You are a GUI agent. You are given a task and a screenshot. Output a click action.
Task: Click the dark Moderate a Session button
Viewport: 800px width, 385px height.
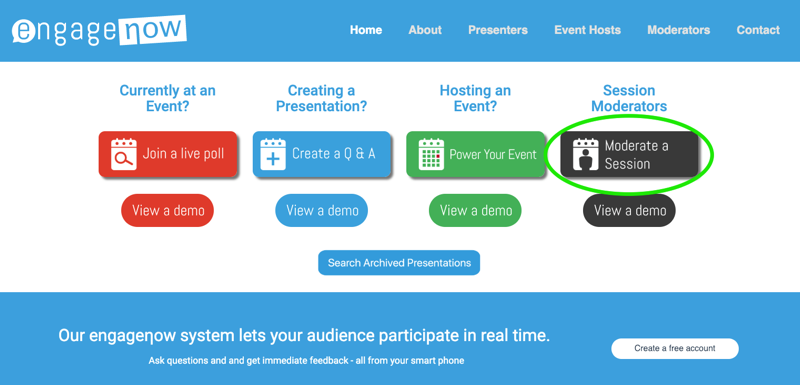pyautogui.click(x=630, y=154)
